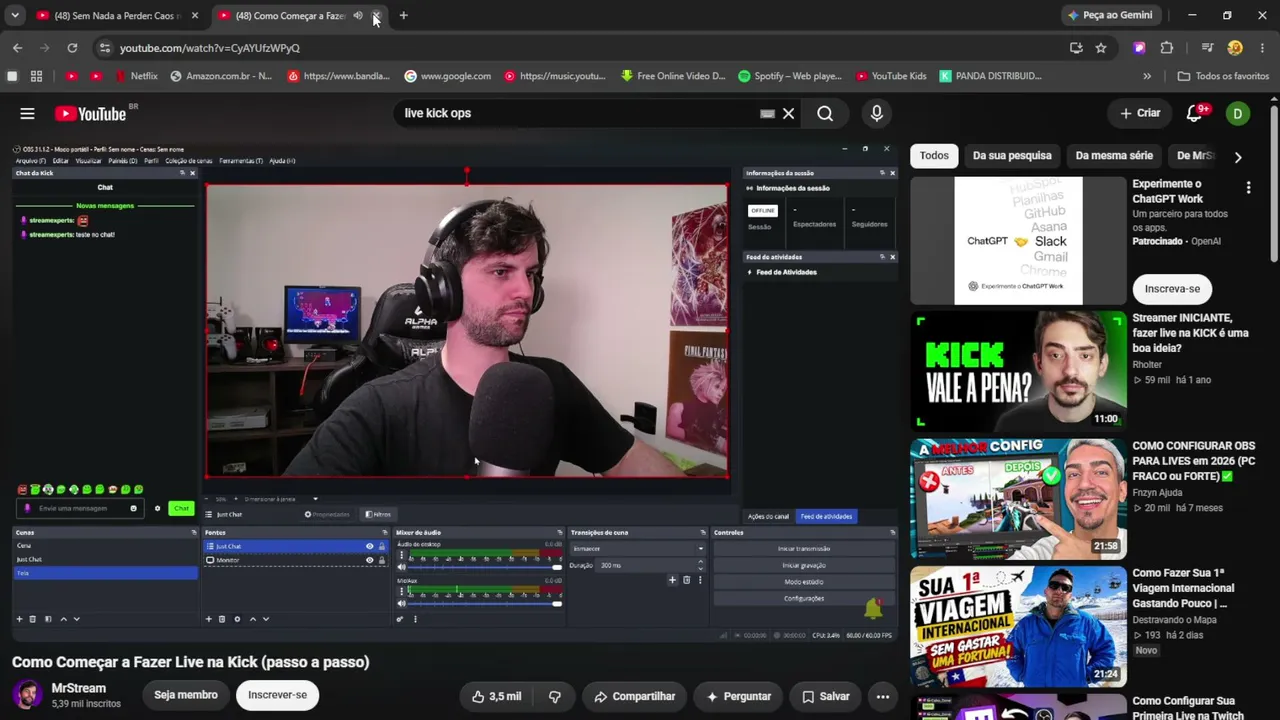Click the browser address bar URL
Screen dimensions: 1280x720
pos(210,48)
